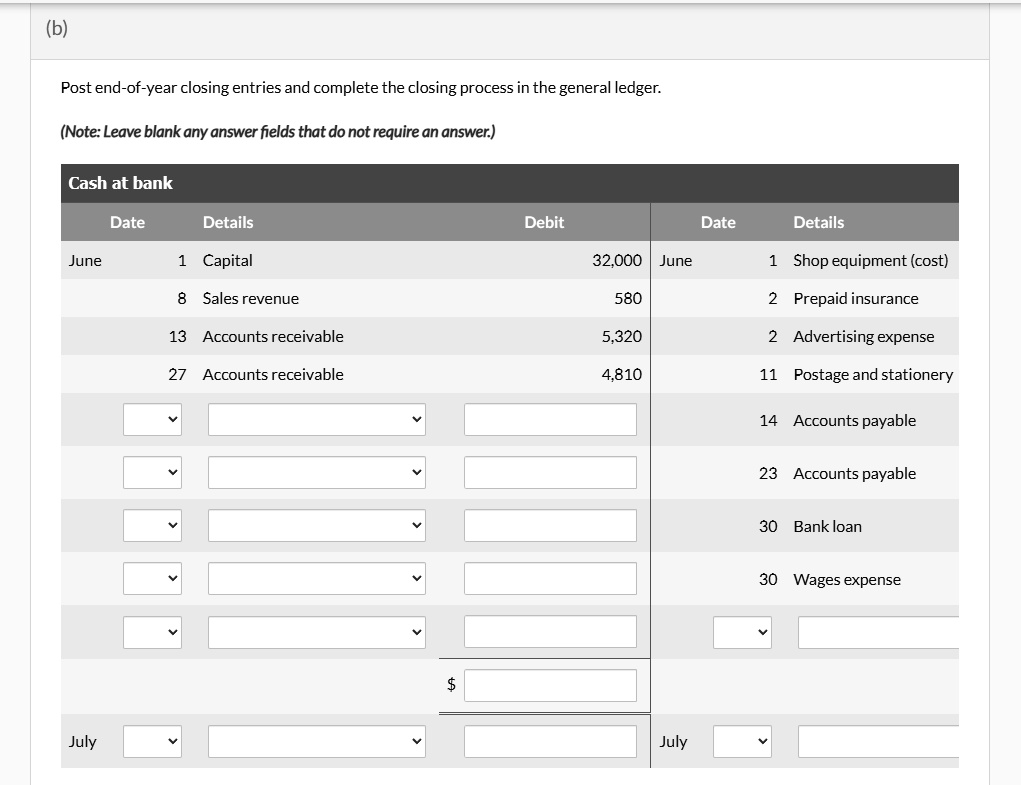Click the italic note about leaving fields blank

click(277, 131)
